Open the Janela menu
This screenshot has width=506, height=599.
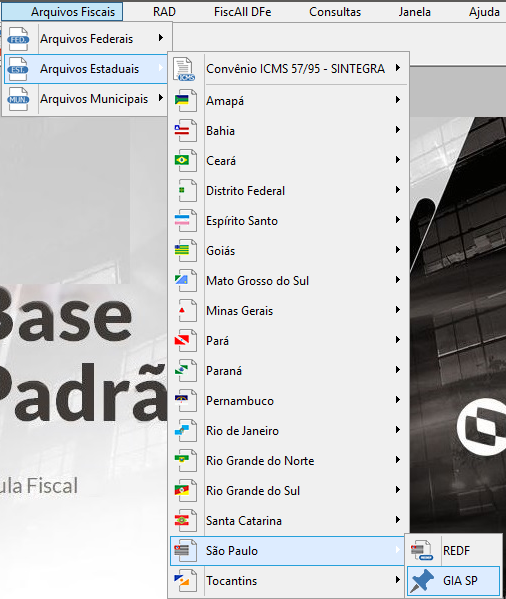pyautogui.click(x=414, y=12)
